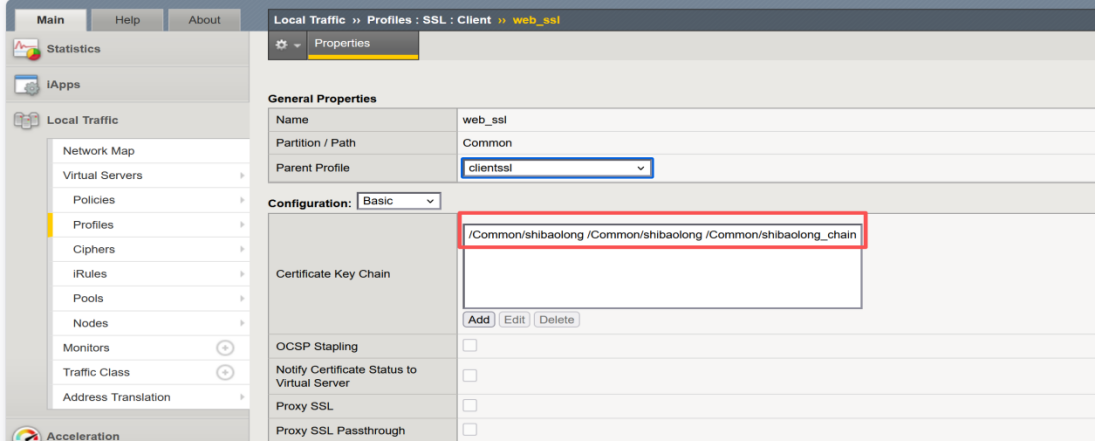1095x441 pixels.
Task: Open the Properties tab
Action: (x=342, y=44)
